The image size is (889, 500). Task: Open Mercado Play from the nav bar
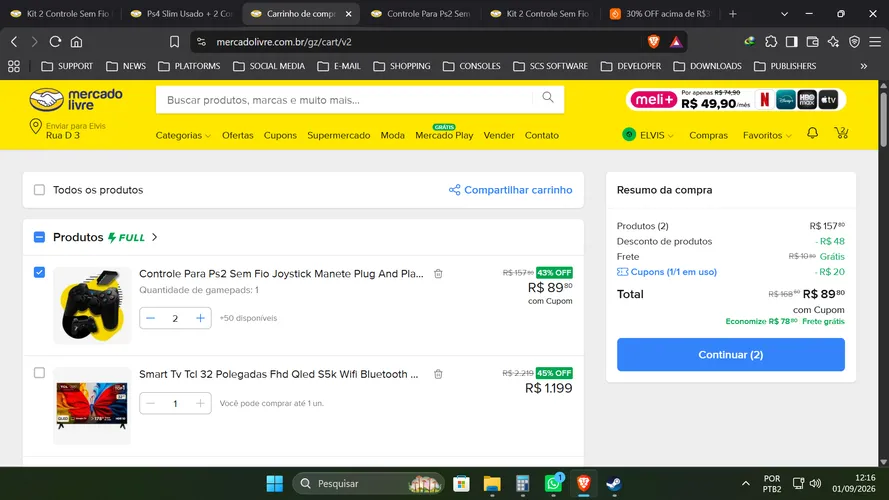pos(444,134)
